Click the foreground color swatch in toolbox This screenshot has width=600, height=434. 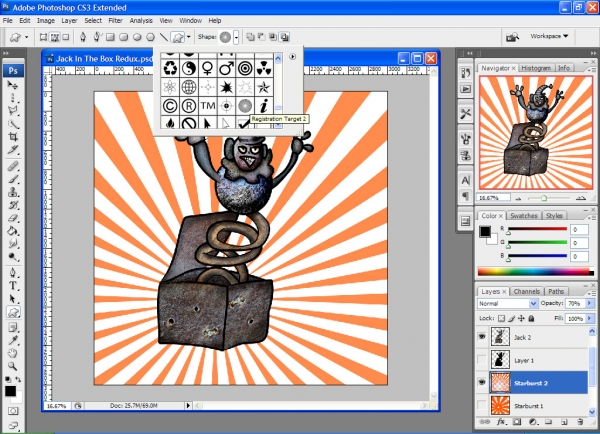click(10, 391)
